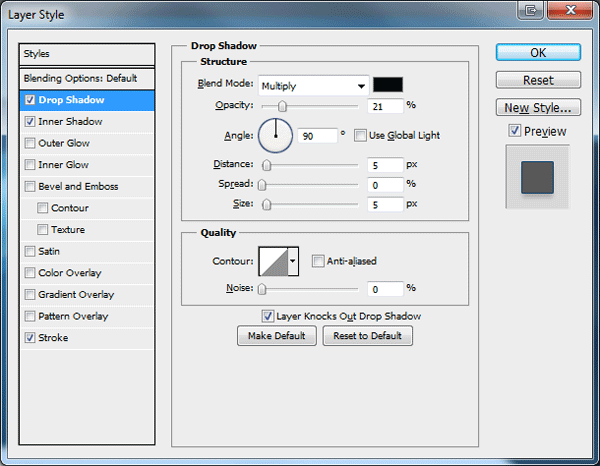Screen dimensions: 600x466
Task: Focus the Angle value field
Action: (318, 136)
